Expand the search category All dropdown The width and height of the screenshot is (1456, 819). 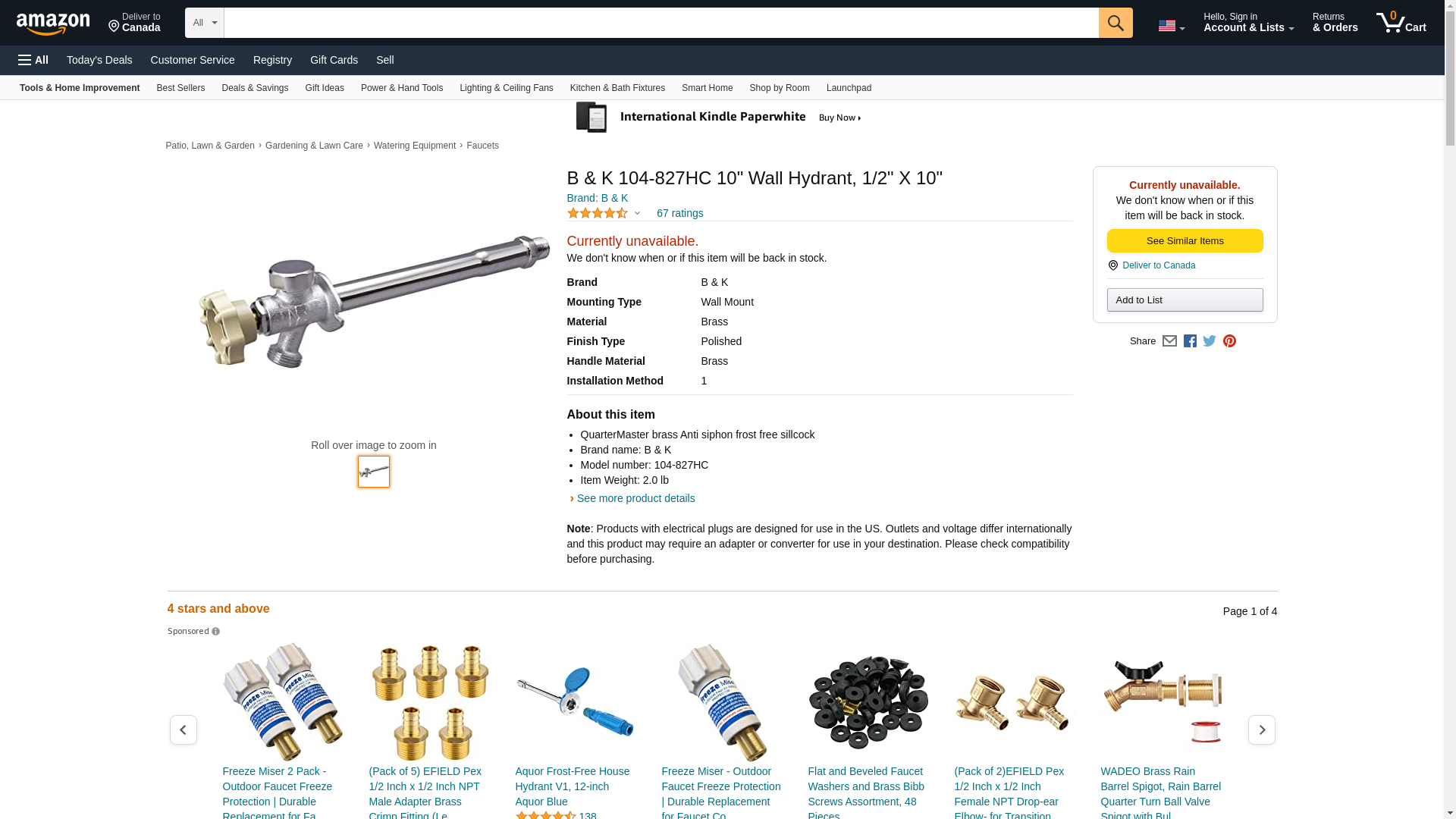[205, 23]
